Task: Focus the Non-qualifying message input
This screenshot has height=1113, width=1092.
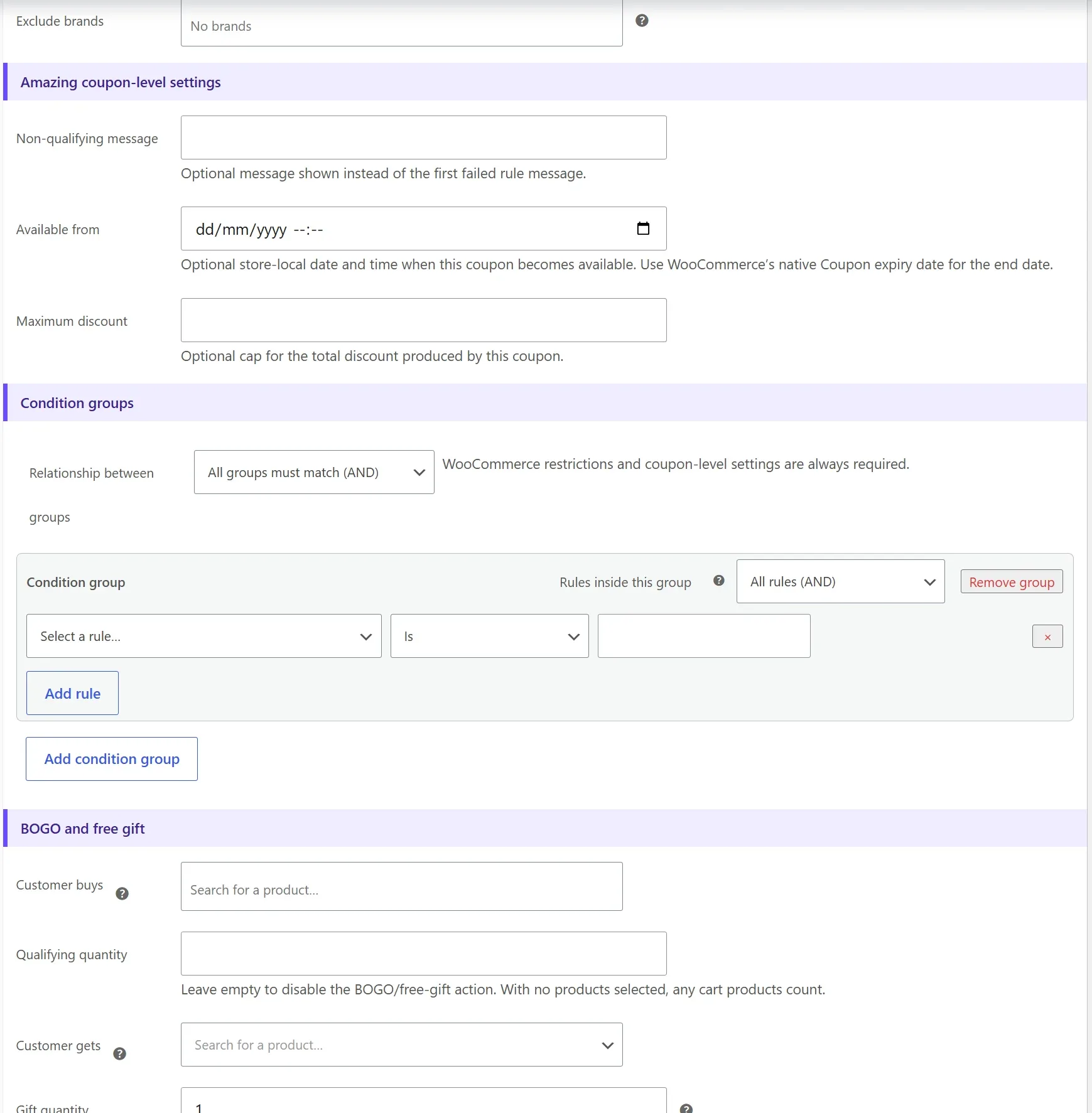Action: (x=424, y=137)
